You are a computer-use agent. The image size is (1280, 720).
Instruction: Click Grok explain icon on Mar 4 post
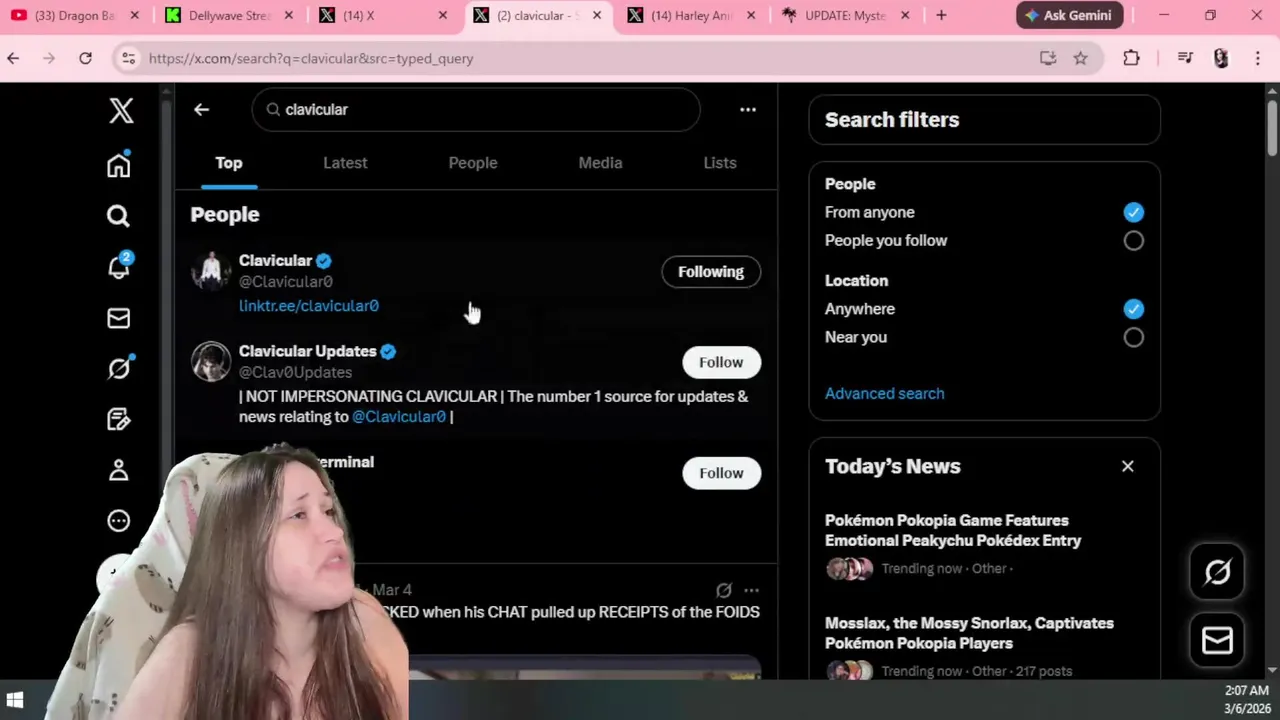click(x=724, y=590)
